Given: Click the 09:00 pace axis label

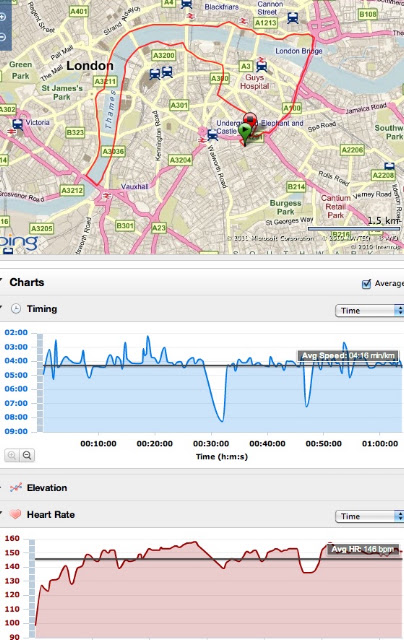Looking at the screenshot, I should coord(16,431).
